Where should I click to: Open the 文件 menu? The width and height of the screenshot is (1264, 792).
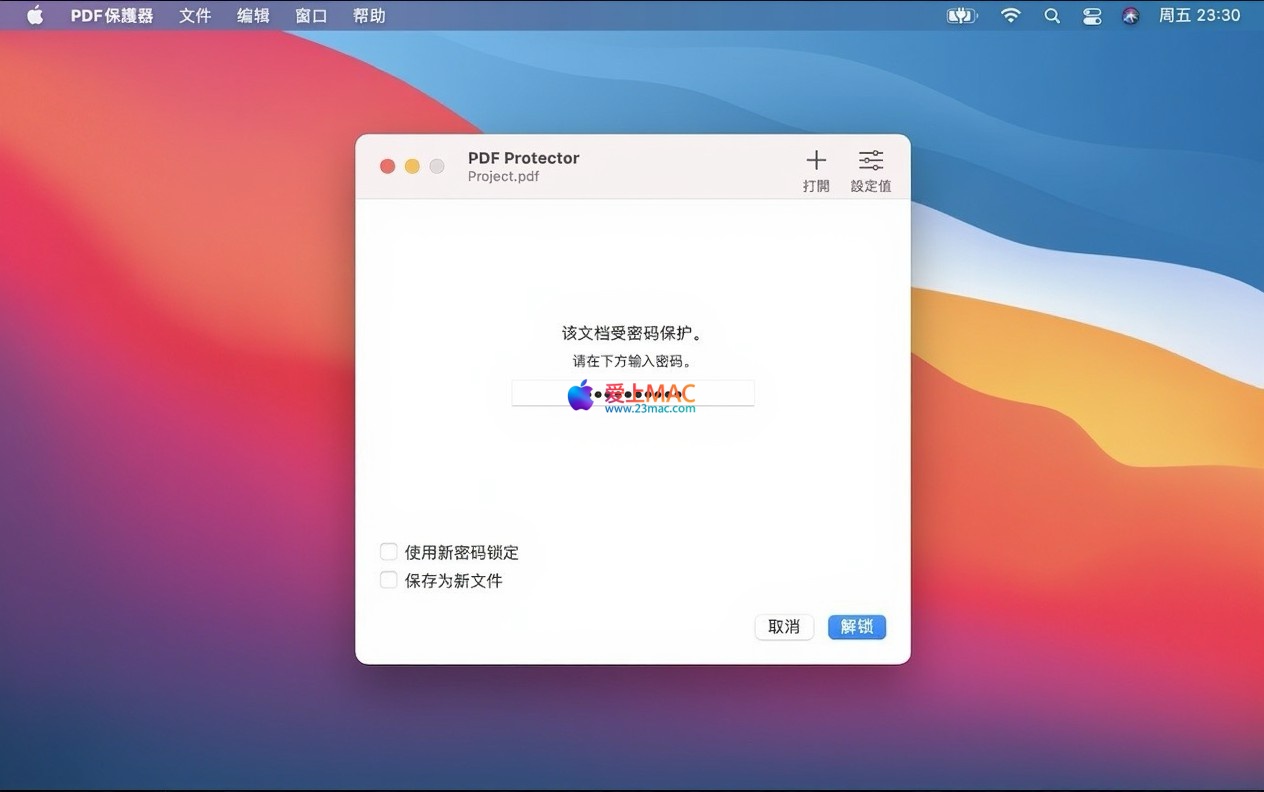(195, 16)
